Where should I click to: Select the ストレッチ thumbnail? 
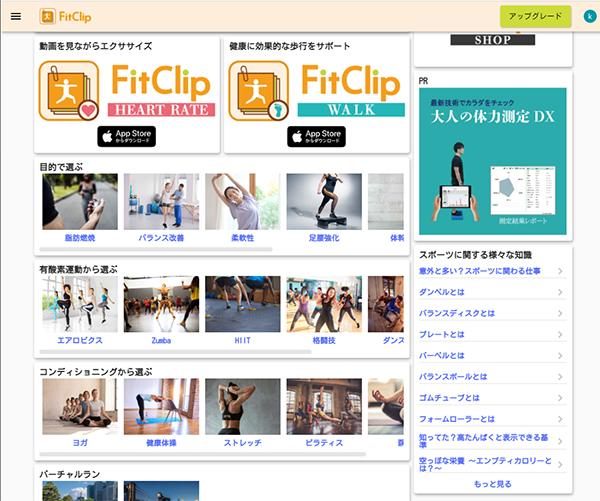tap(243, 406)
